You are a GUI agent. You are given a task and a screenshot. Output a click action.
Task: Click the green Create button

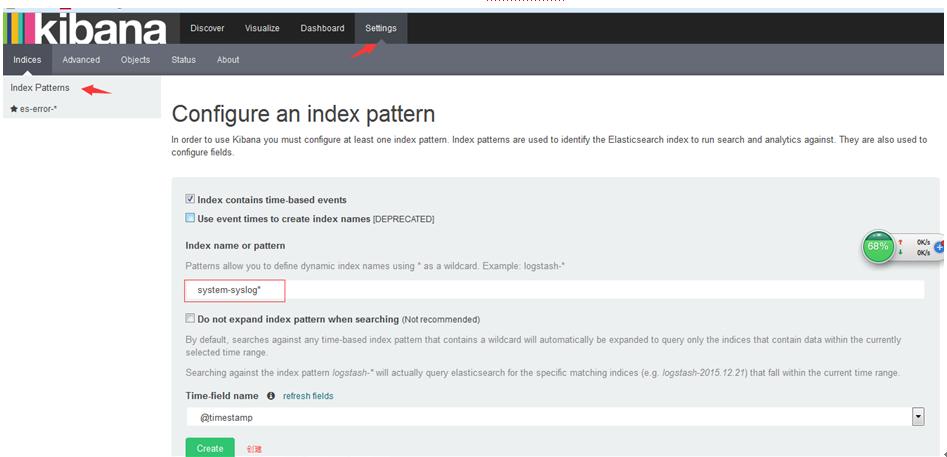(210, 448)
